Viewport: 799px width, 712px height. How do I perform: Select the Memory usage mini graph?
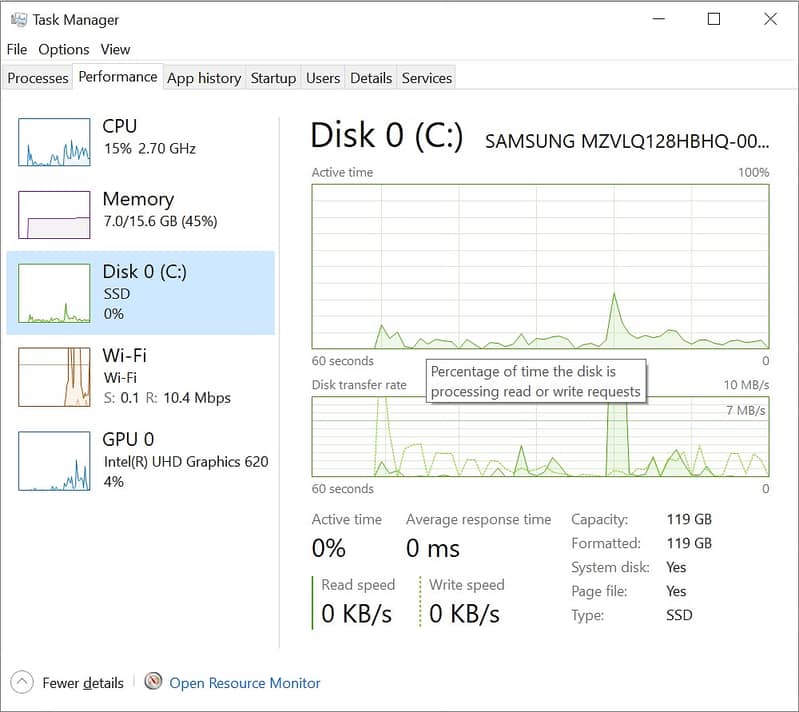[x=54, y=214]
